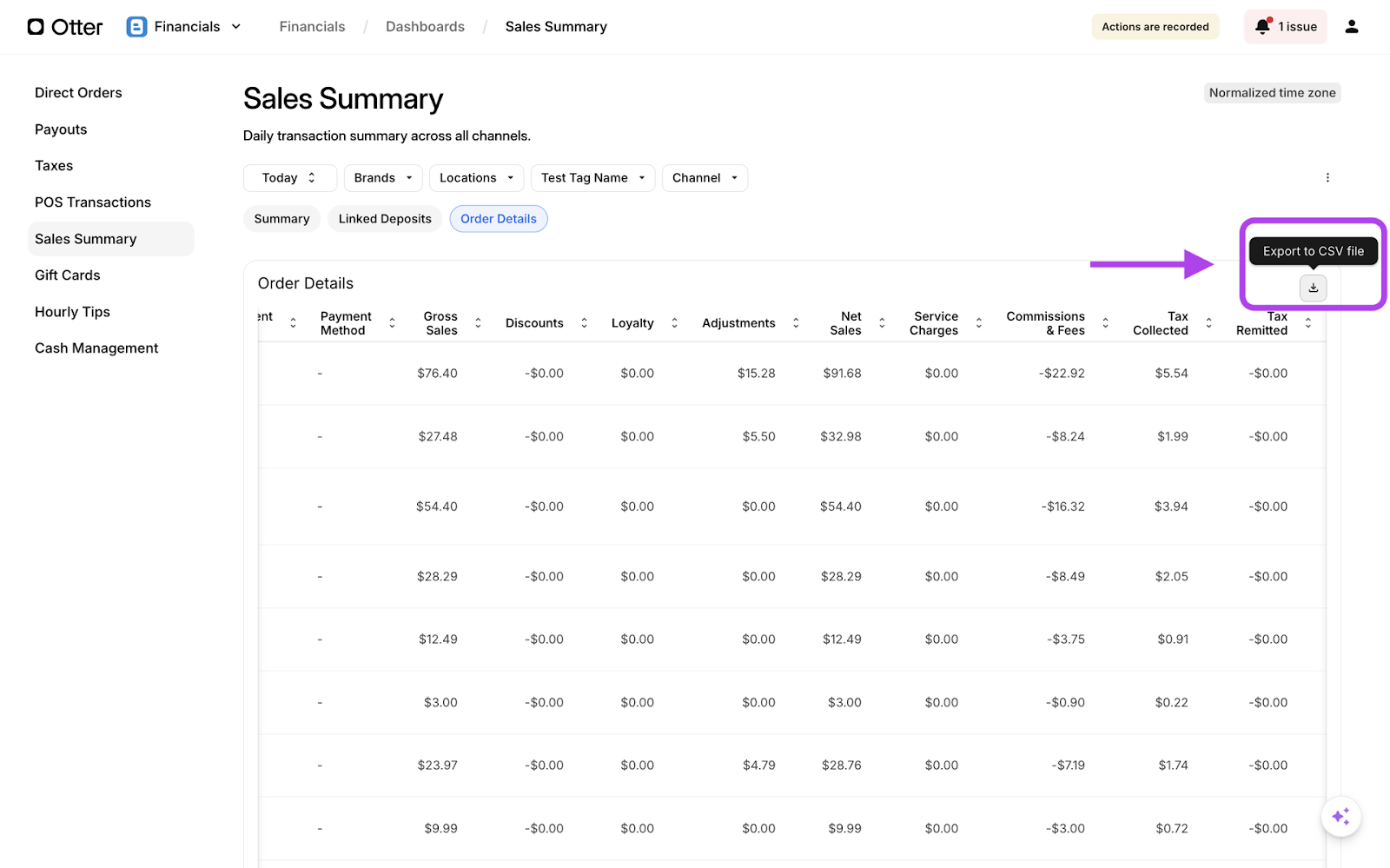Change the Today date range selector
The width and height of the screenshot is (1390, 868).
(x=289, y=178)
